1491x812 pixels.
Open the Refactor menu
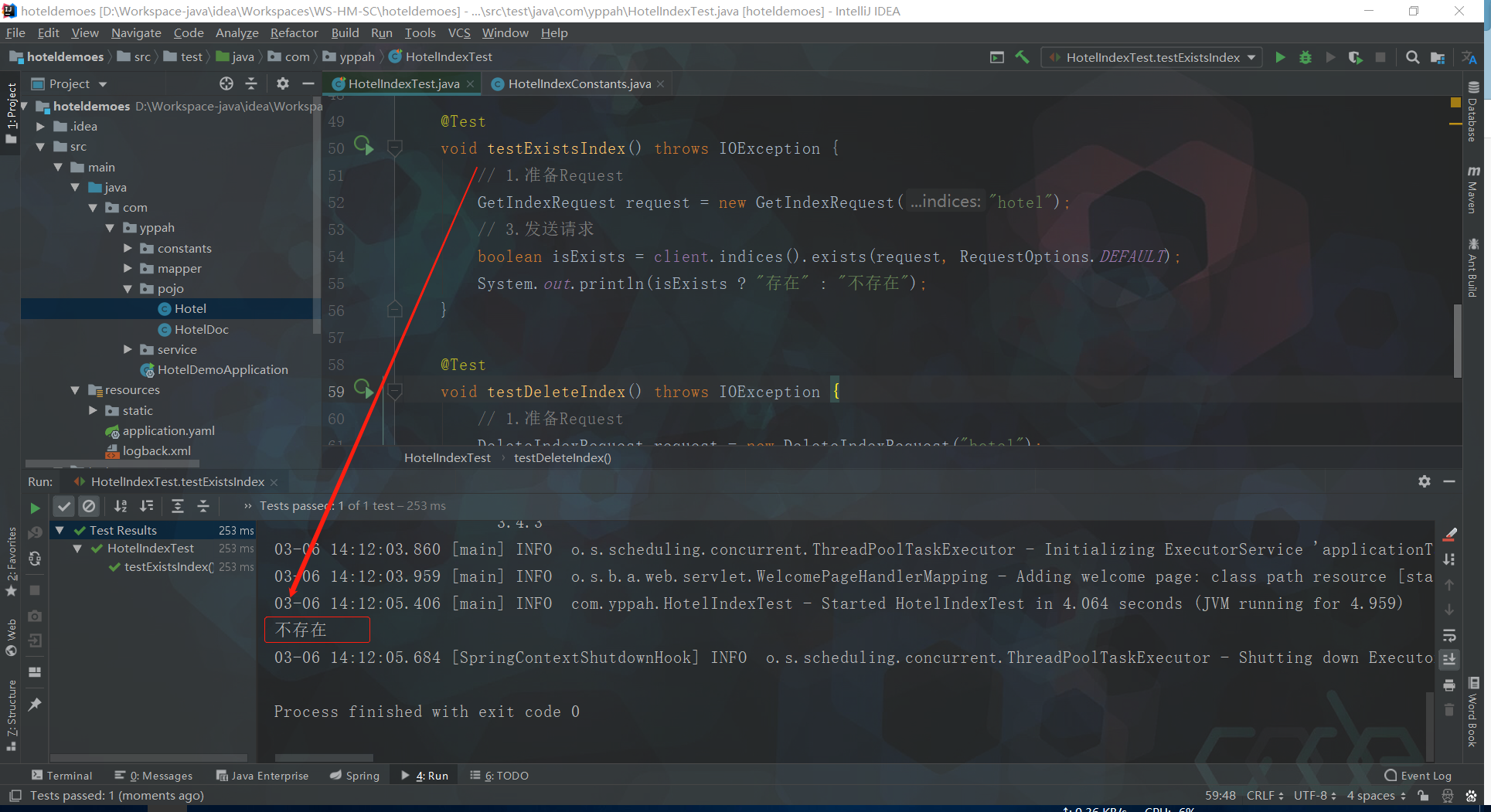point(294,32)
